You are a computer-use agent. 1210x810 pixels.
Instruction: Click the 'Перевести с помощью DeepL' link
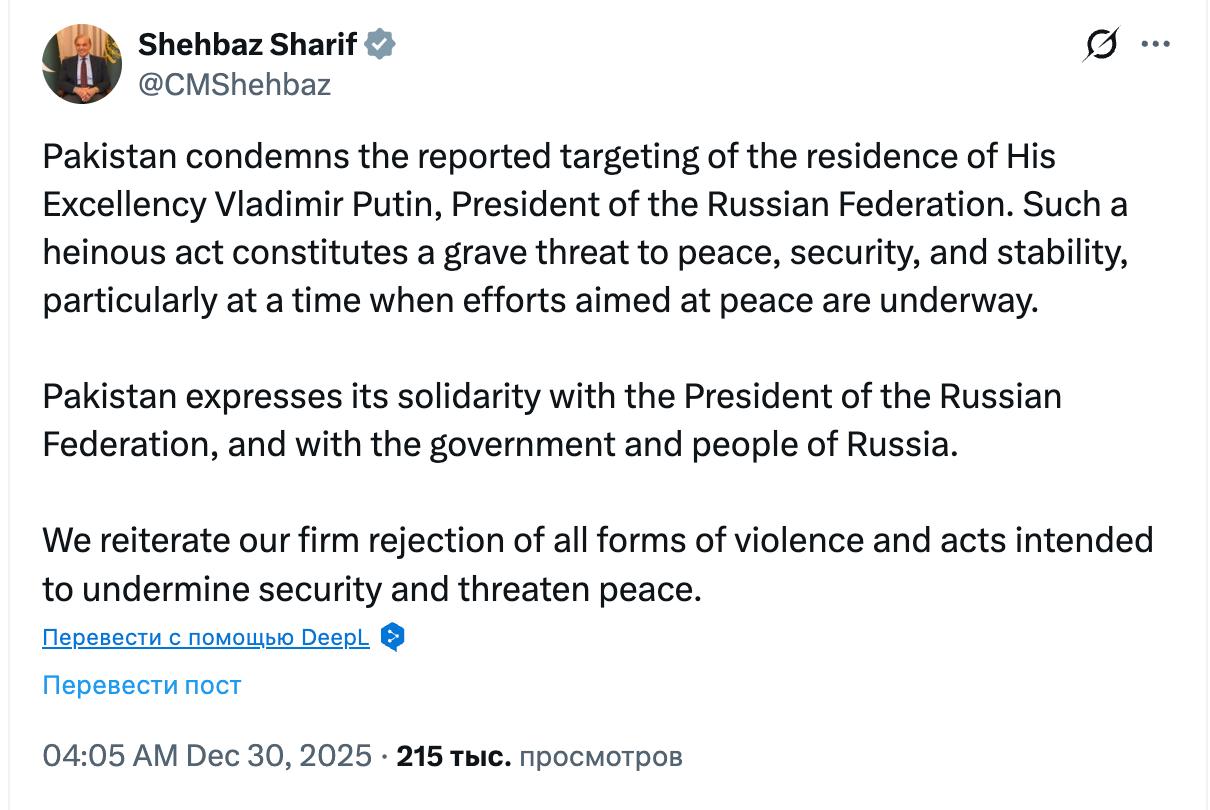click(x=206, y=638)
